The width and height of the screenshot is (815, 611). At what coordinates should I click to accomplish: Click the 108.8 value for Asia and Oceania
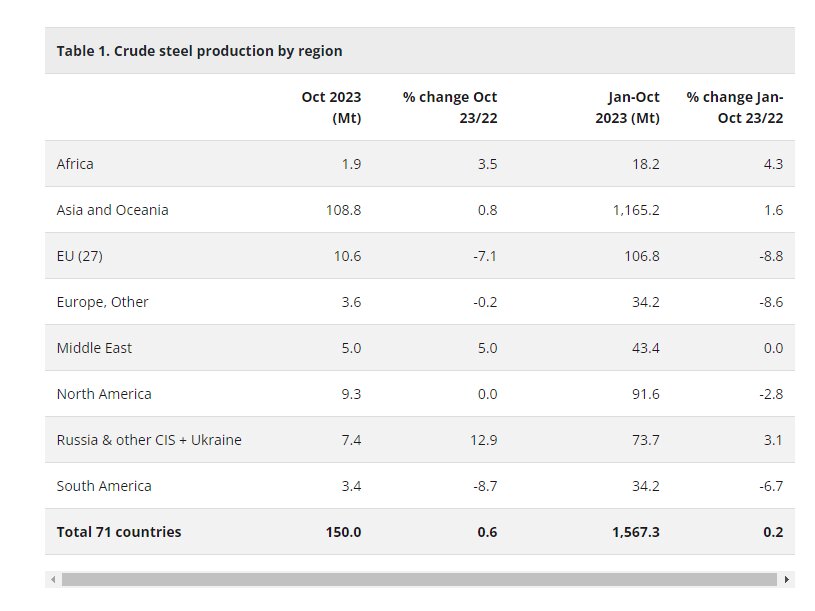point(344,210)
